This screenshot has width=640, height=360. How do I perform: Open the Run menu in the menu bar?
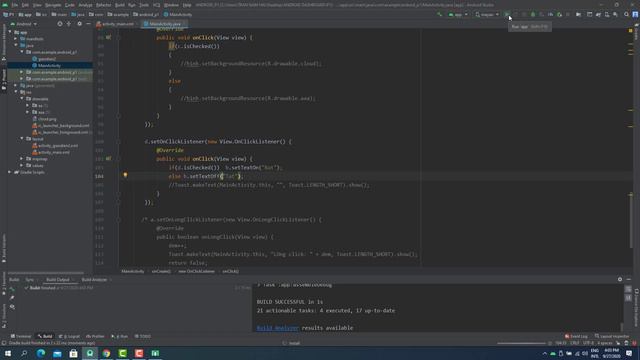tap(132, 5)
